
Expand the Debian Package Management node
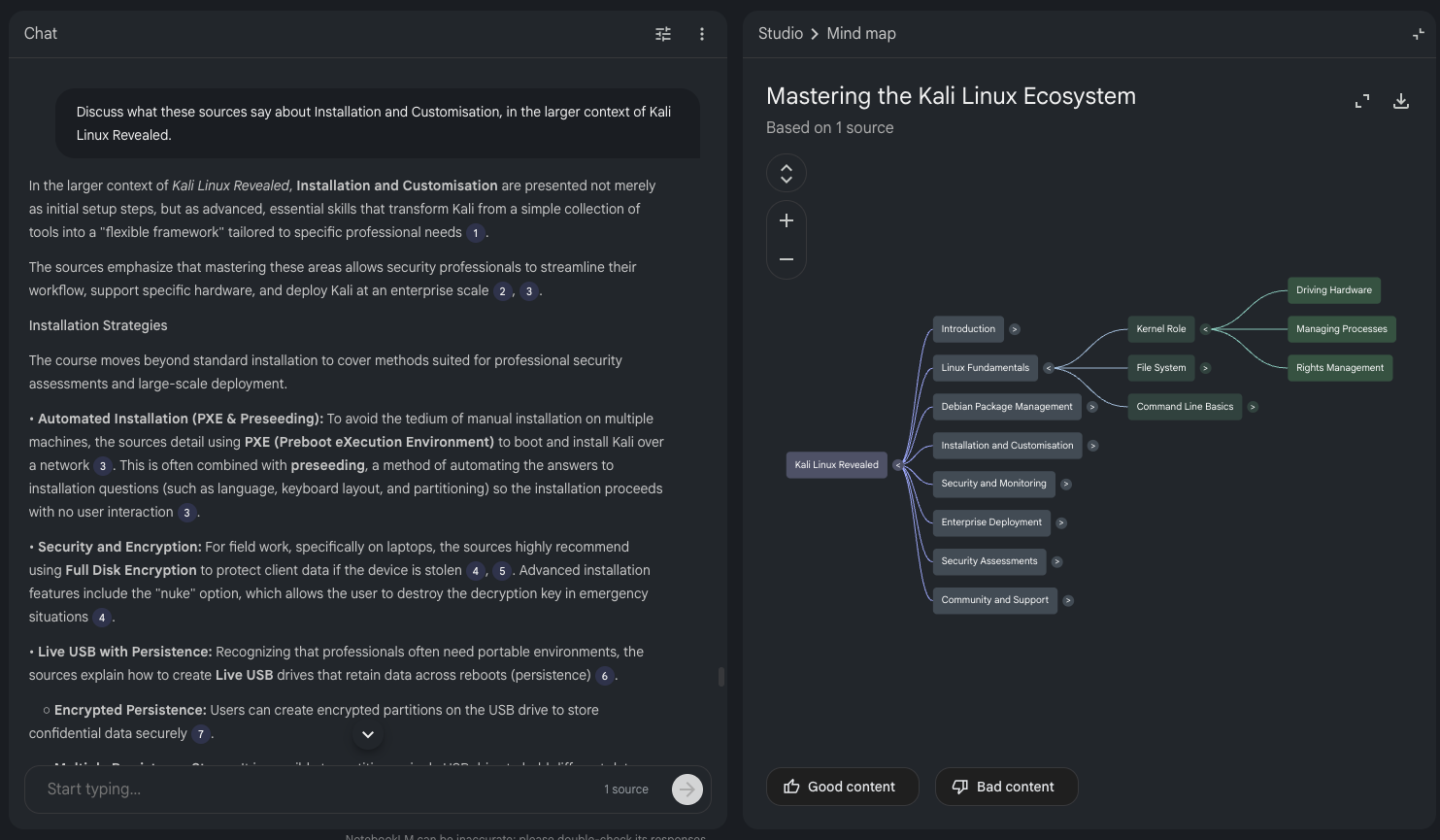coord(1092,407)
